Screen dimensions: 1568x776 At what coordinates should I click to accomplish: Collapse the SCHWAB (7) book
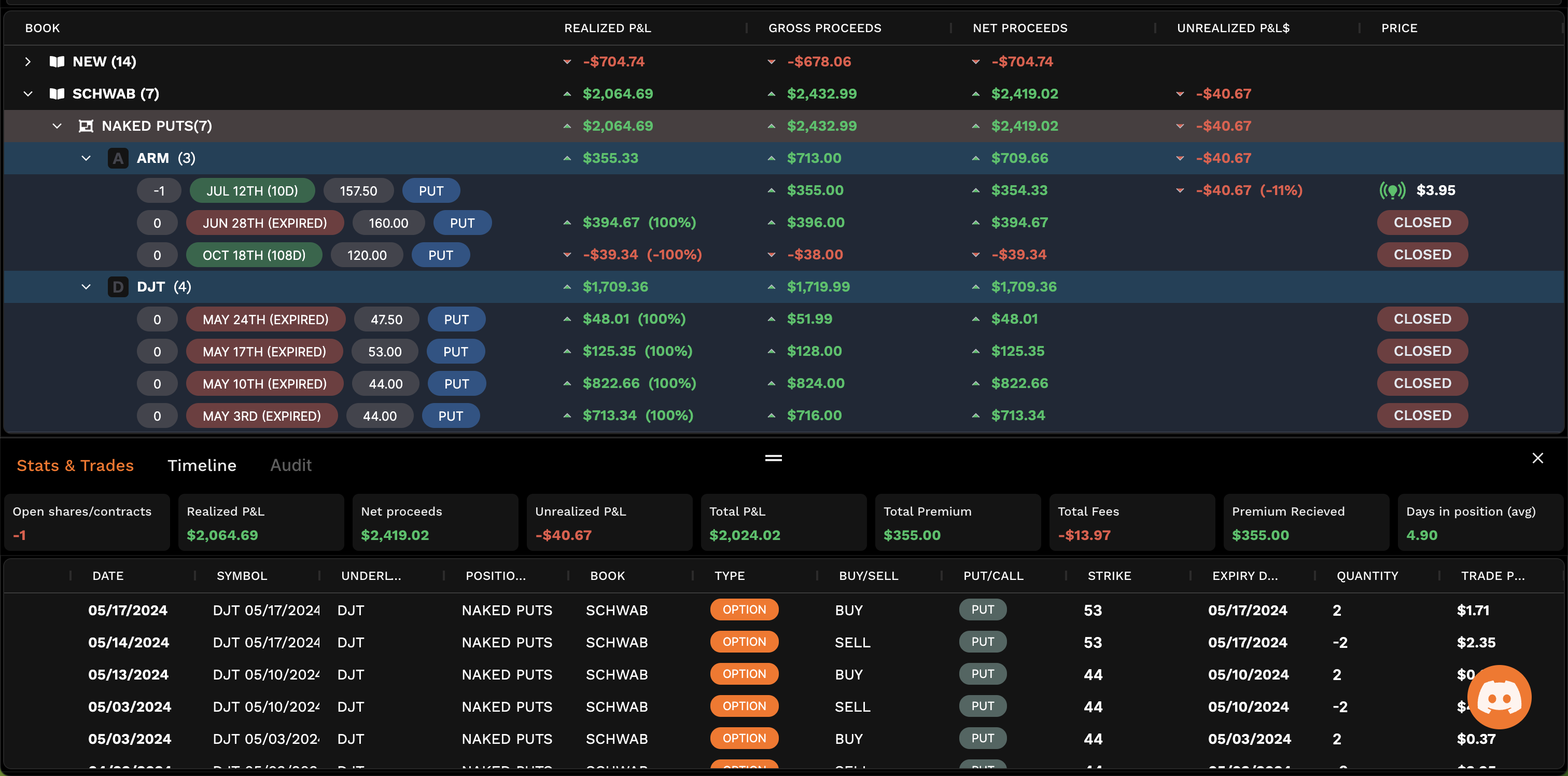tap(27, 94)
